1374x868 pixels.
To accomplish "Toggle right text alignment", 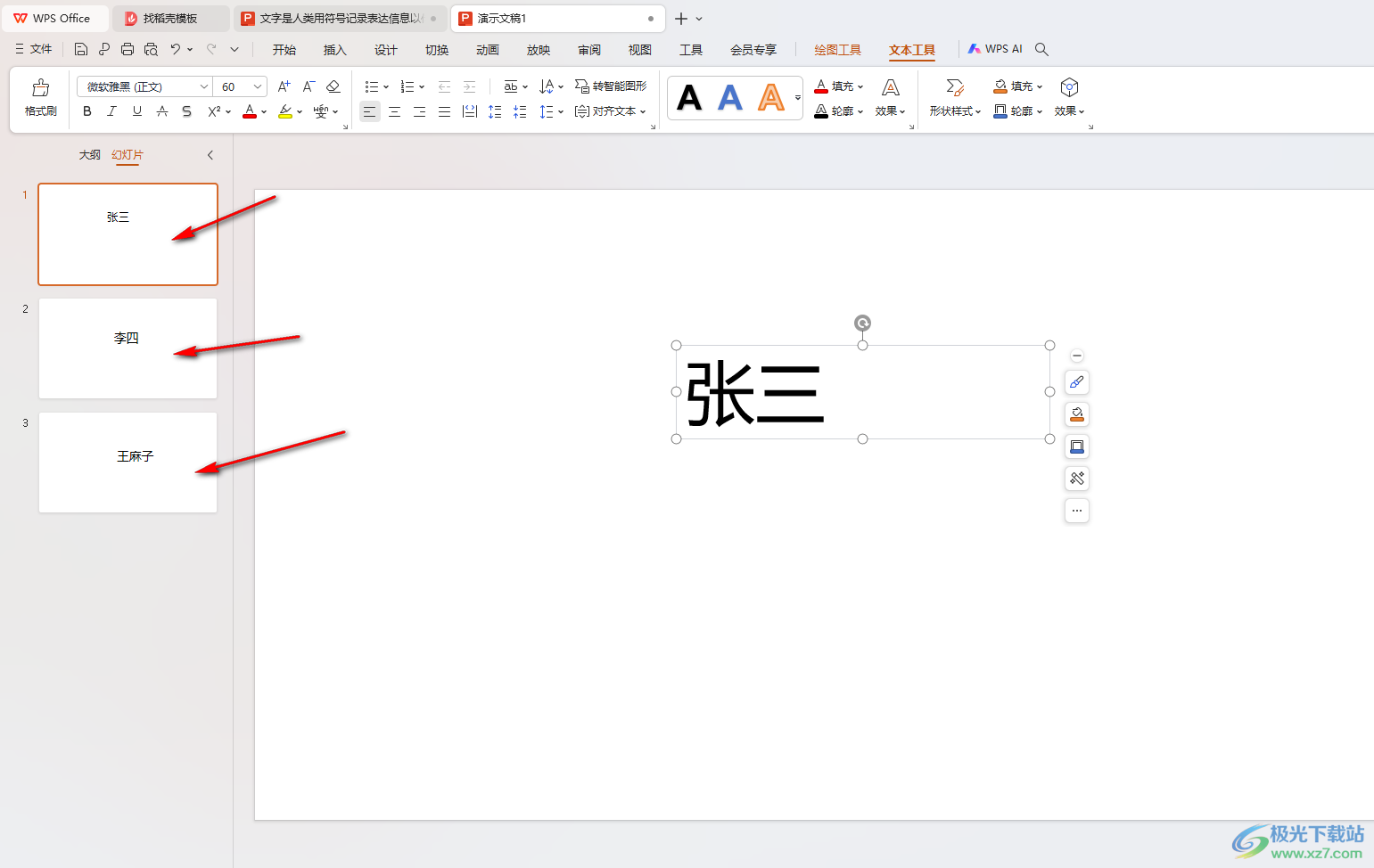I will (419, 111).
